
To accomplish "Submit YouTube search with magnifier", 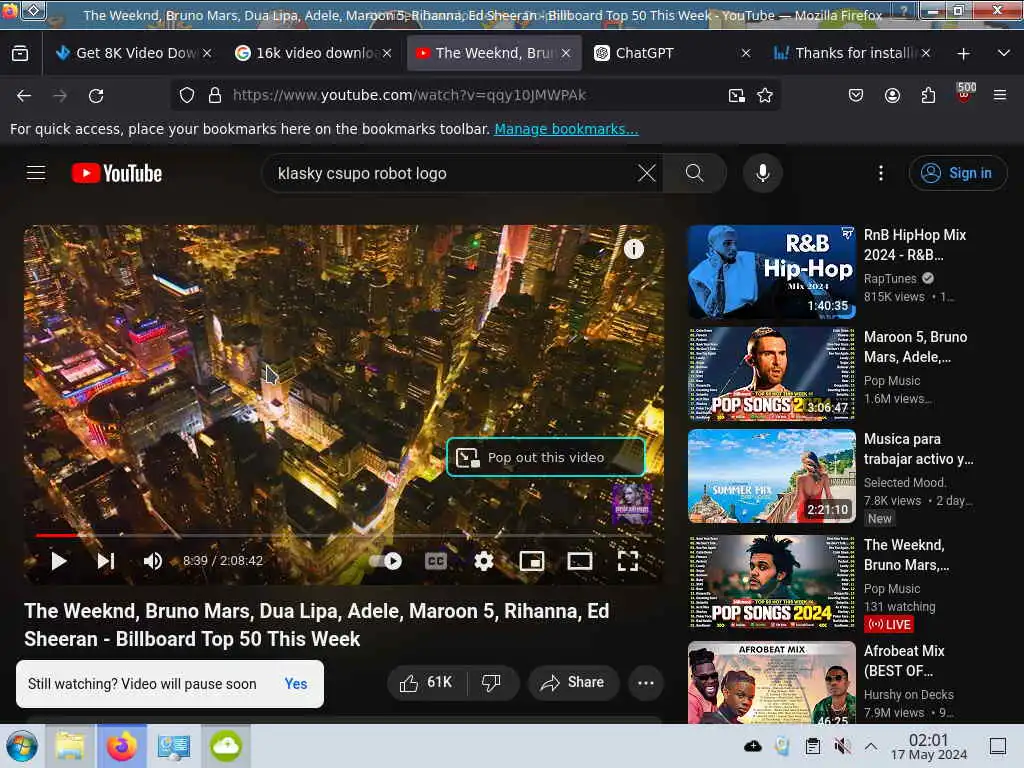I will coord(694,173).
